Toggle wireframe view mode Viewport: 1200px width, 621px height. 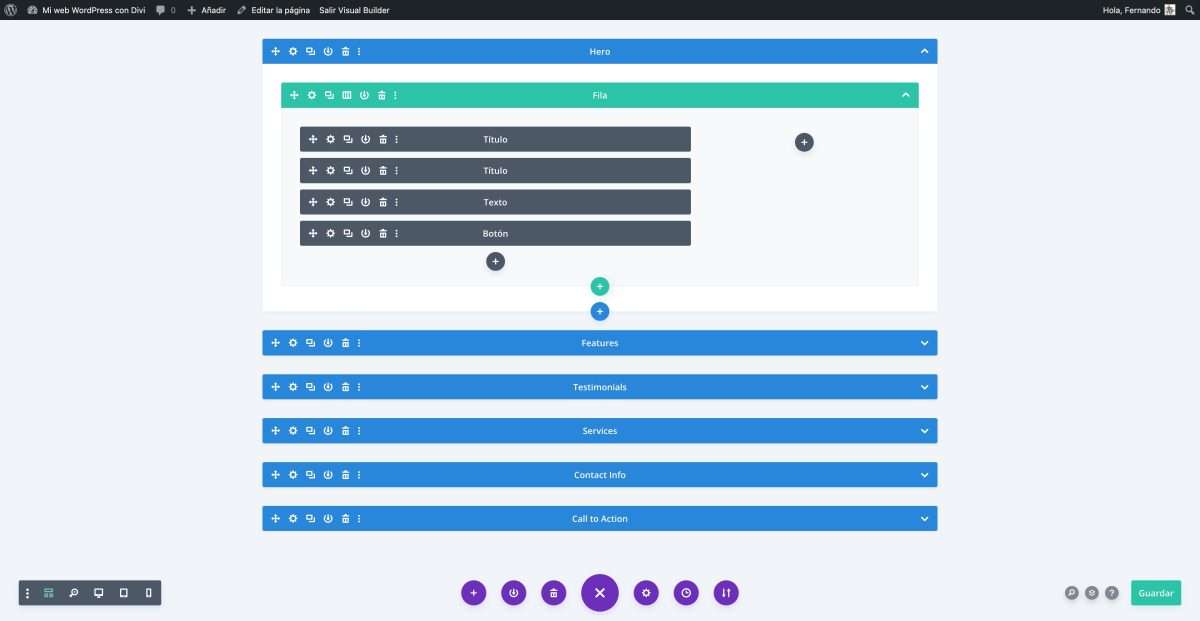(x=48, y=592)
